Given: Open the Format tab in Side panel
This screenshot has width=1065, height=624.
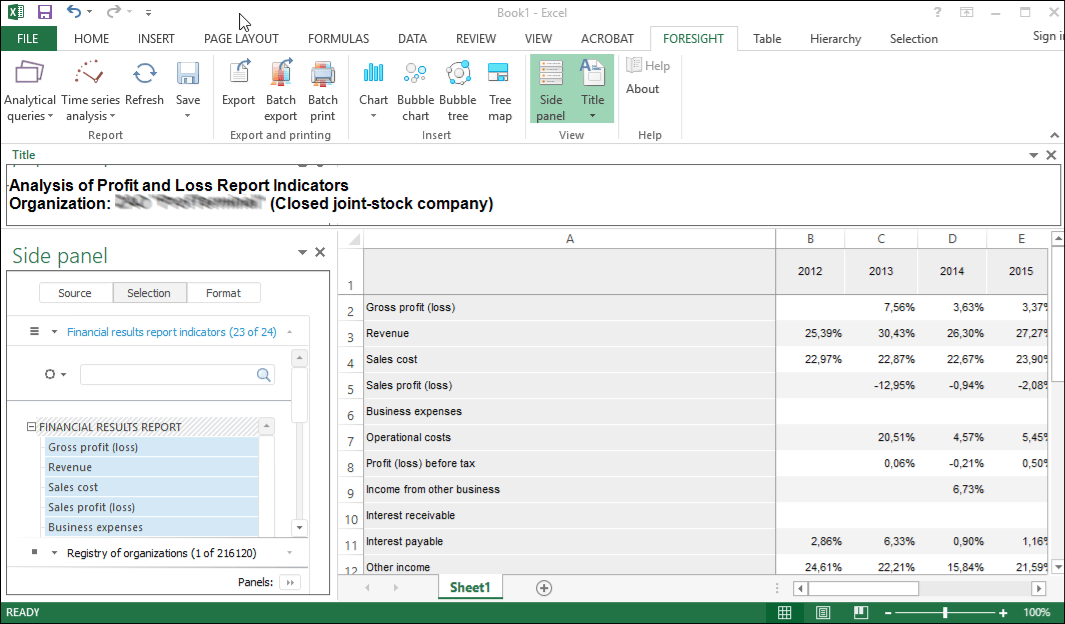Looking at the screenshot, I should pos(223,293).
